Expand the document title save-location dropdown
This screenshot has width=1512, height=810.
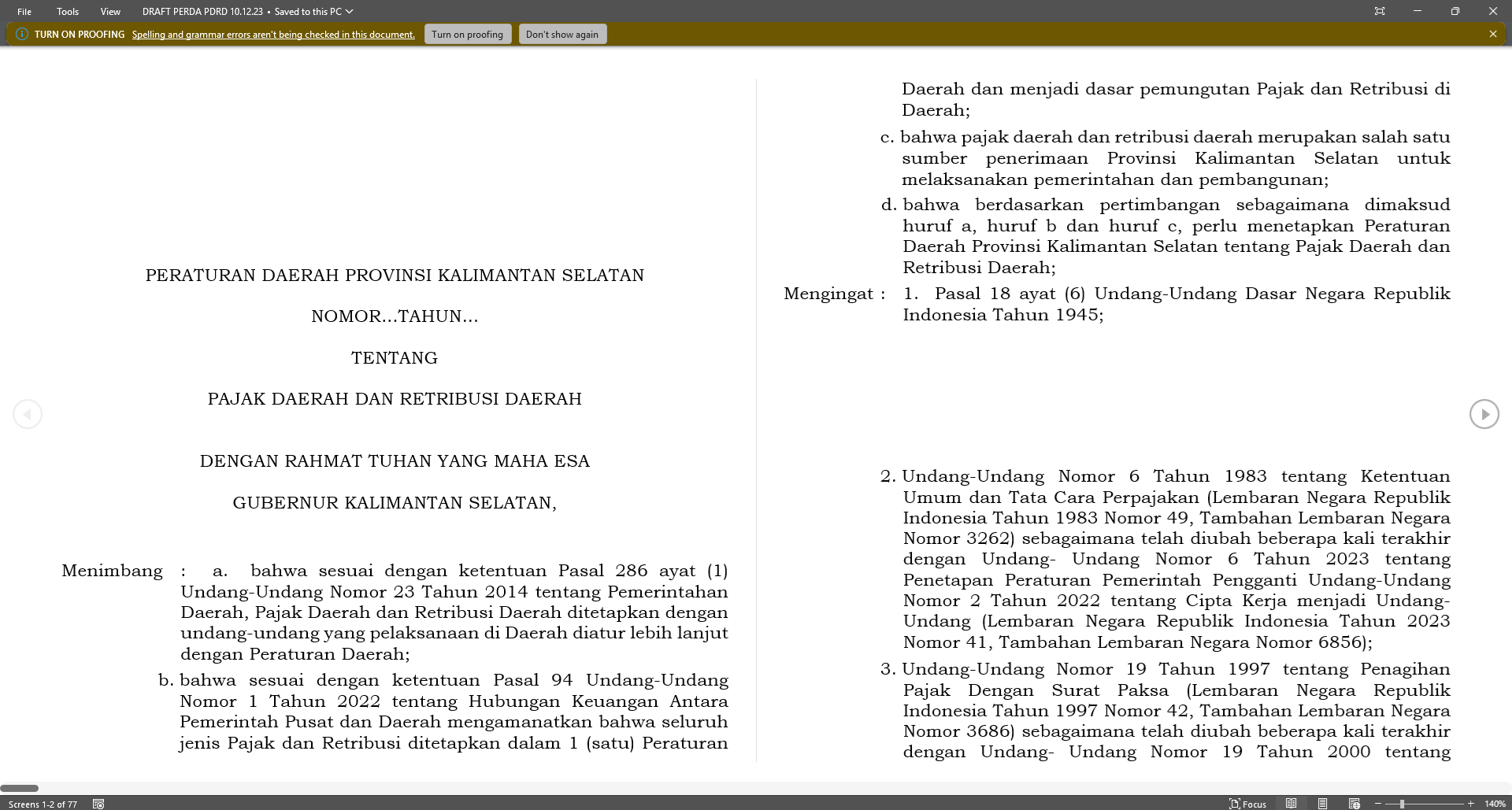(x=350, y=12)
